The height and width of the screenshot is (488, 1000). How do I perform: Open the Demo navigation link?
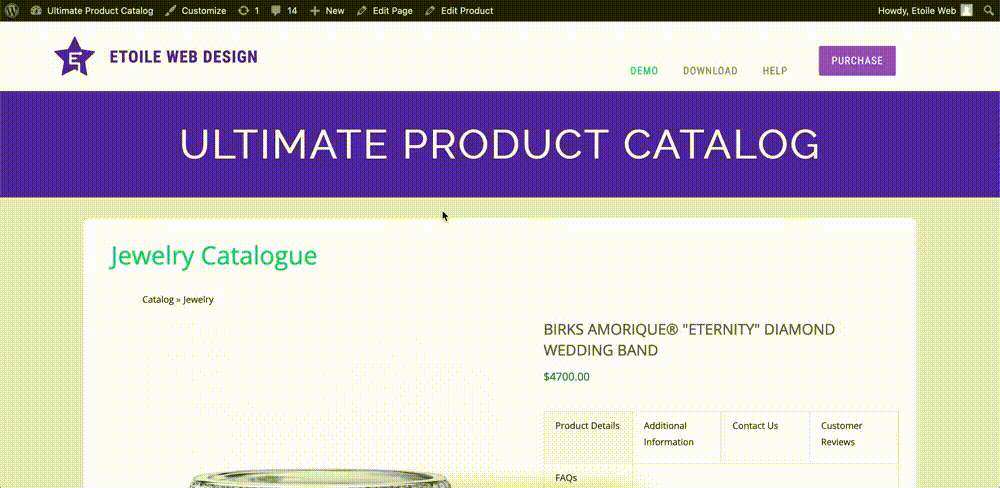coord(644,71)
